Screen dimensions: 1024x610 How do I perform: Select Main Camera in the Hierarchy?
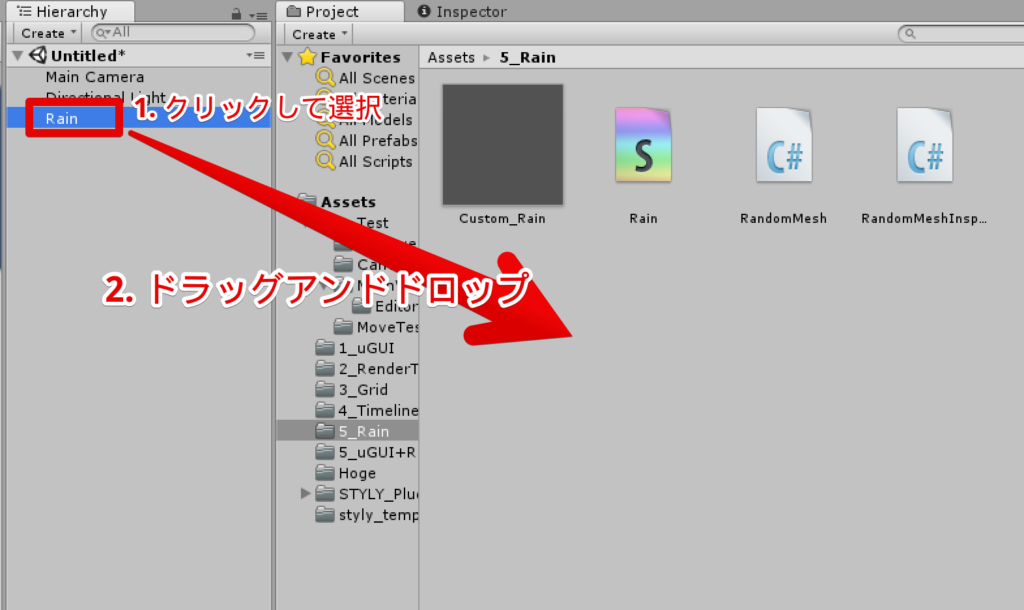tap(95, 77)
